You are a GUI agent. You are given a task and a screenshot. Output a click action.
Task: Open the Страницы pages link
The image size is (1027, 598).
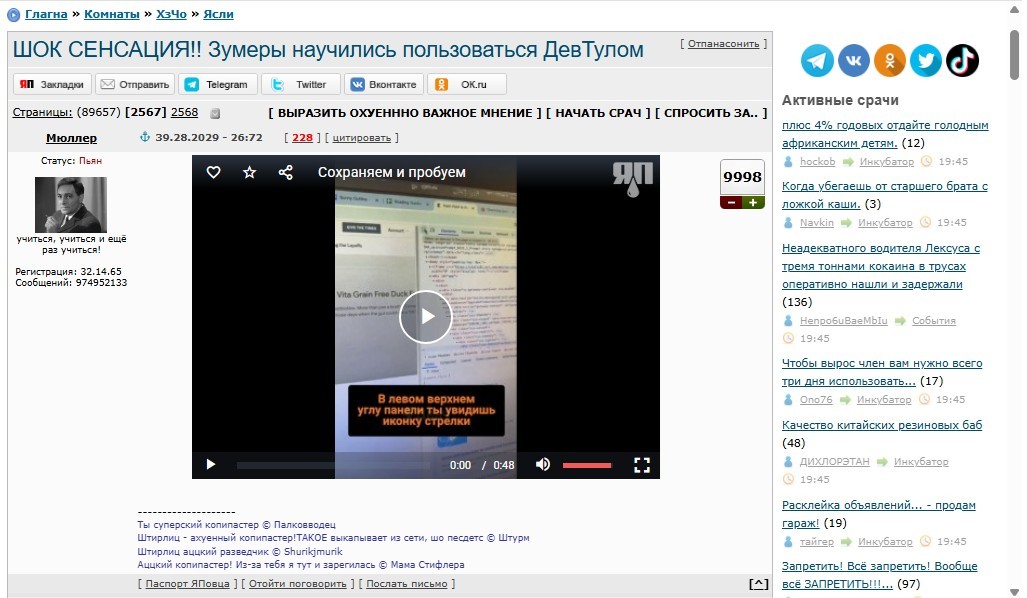tap(43, 112)
